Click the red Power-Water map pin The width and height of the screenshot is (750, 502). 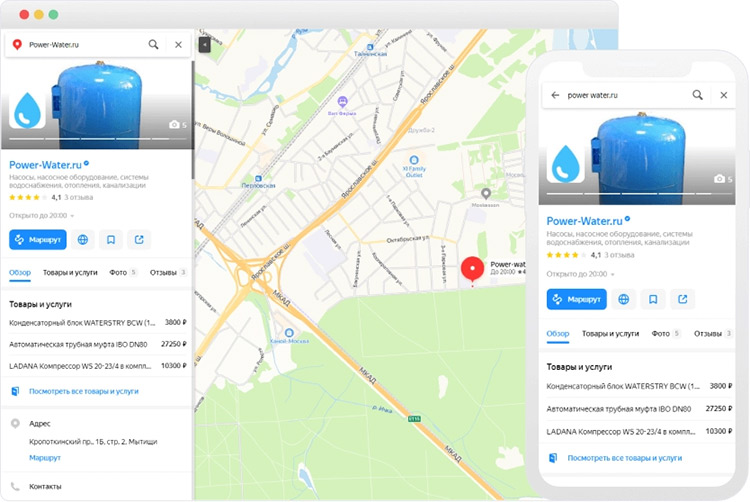coord(473,269)
